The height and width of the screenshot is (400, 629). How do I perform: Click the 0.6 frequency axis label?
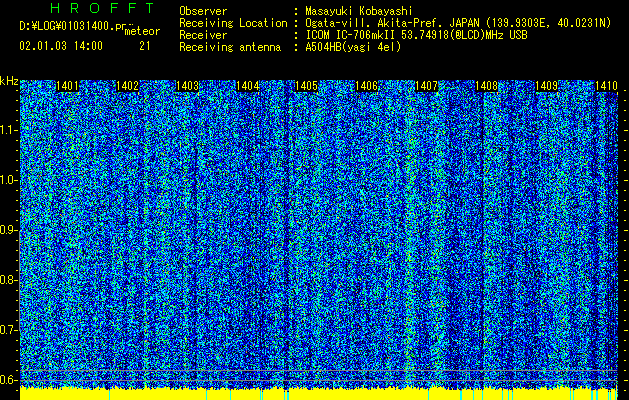[x=8, y=380]
